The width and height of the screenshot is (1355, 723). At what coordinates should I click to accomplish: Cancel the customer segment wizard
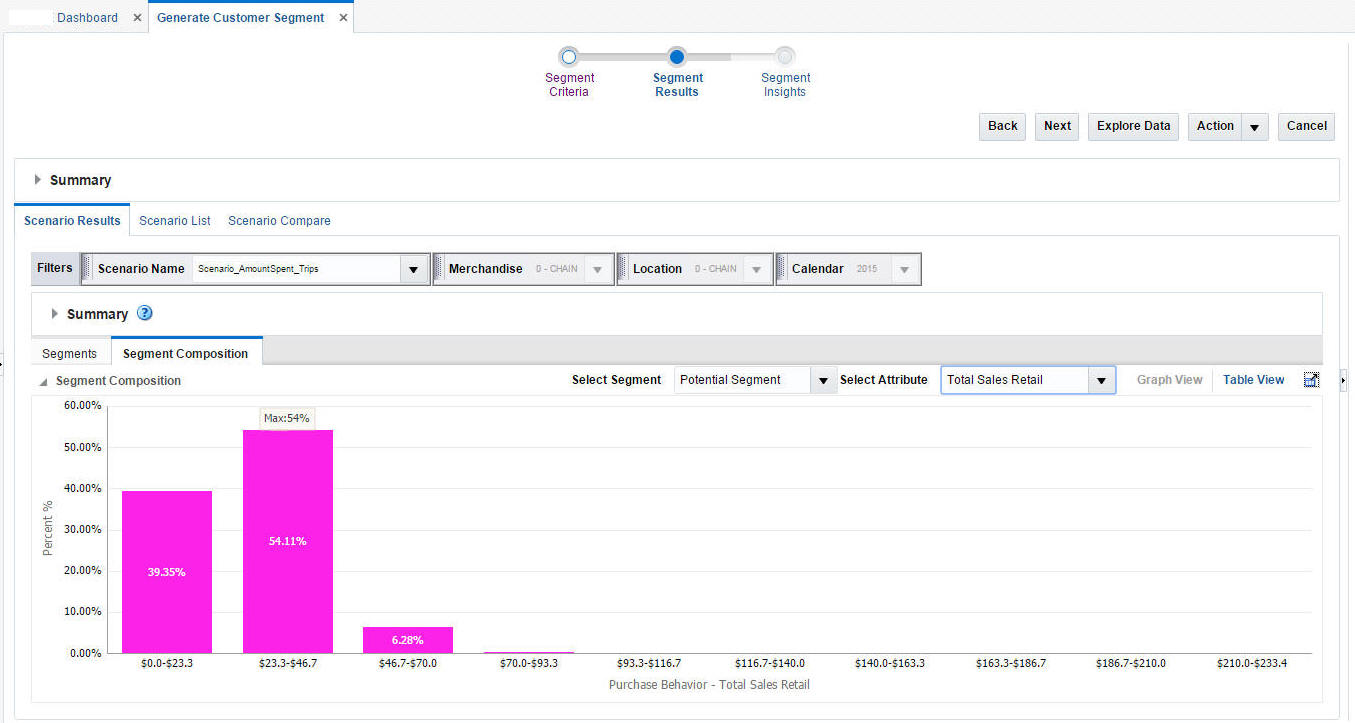click(x=1306, y=126)
